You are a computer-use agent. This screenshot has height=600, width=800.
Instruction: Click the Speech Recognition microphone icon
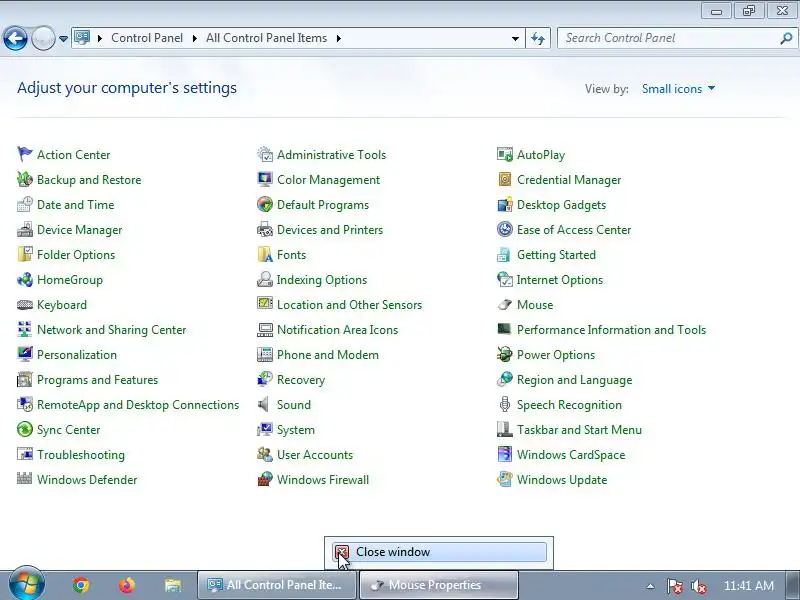505,404
